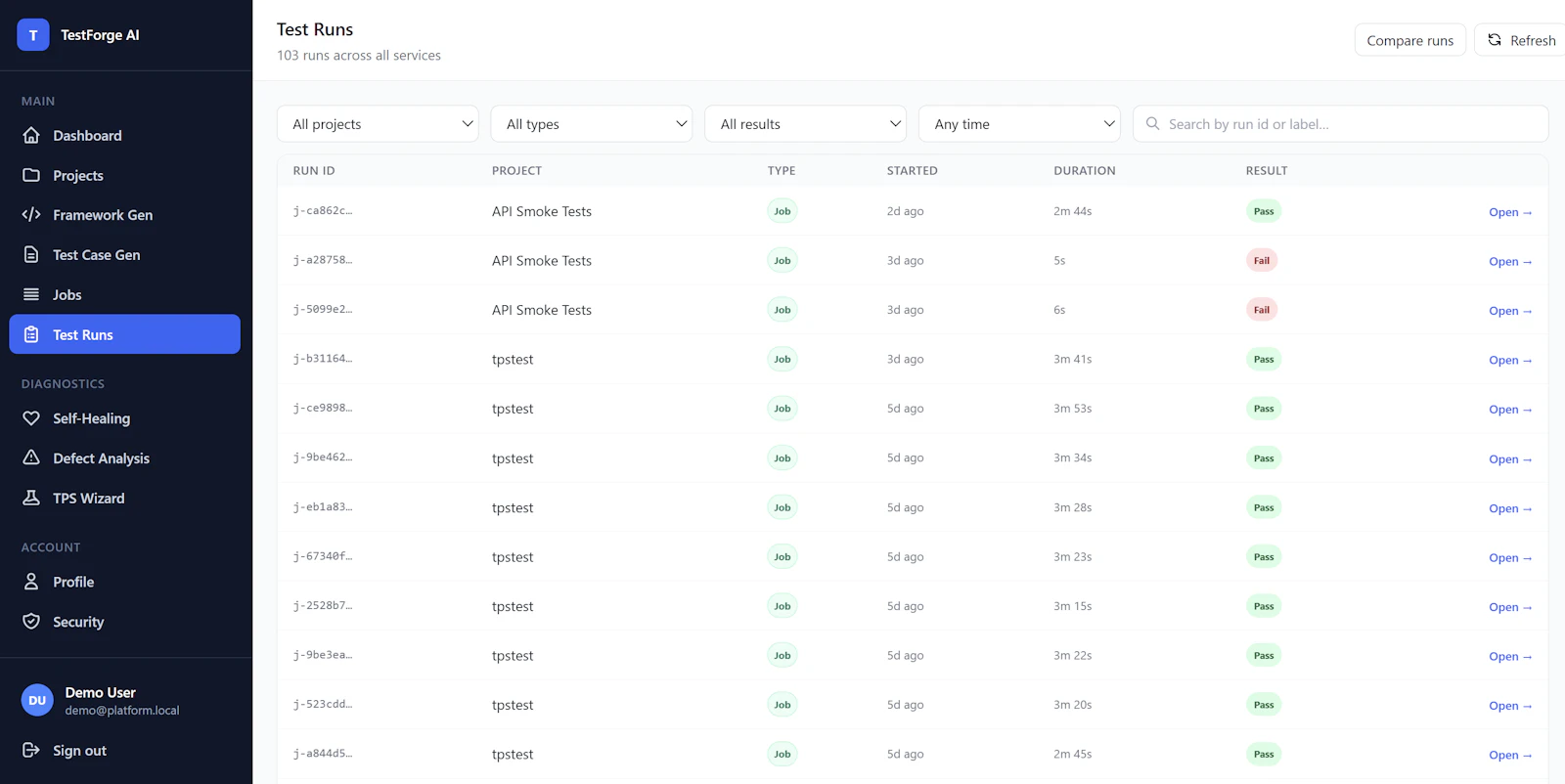Open the Profile settings page
The height and width of the screenshot is (784, 1565).
[125, 582]
